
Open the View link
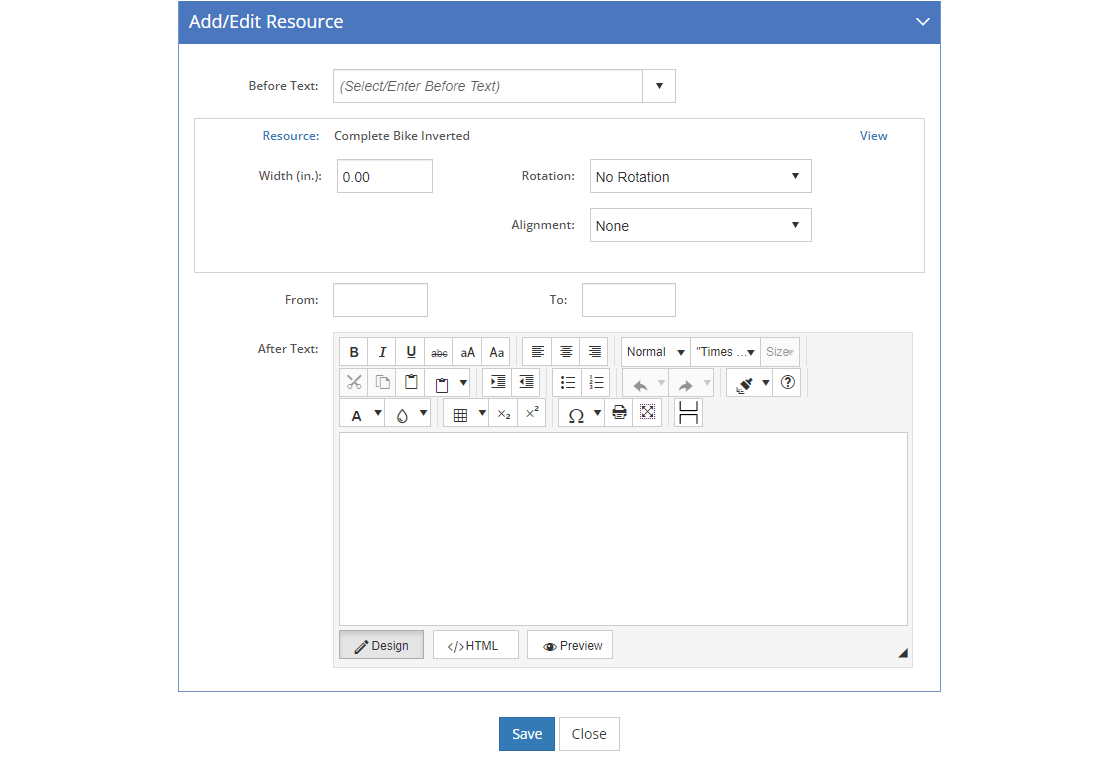(874, 136)
